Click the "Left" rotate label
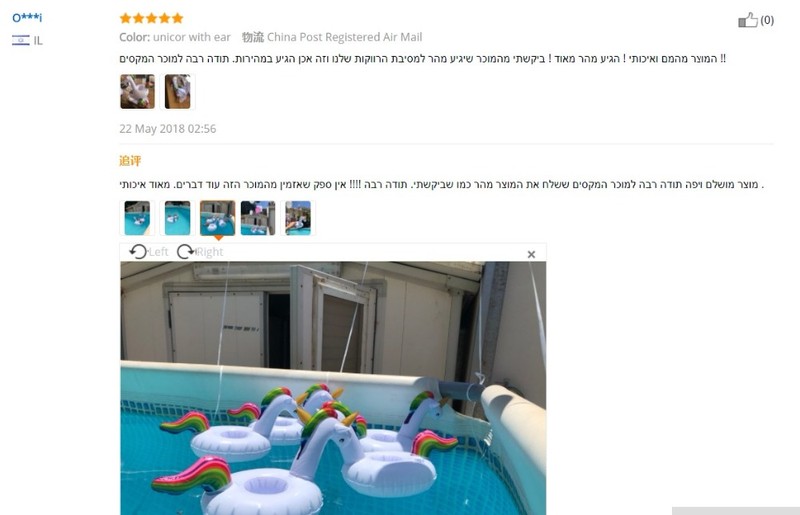The image size is (800, 515). pyautogui.click(x=158, y=252)
